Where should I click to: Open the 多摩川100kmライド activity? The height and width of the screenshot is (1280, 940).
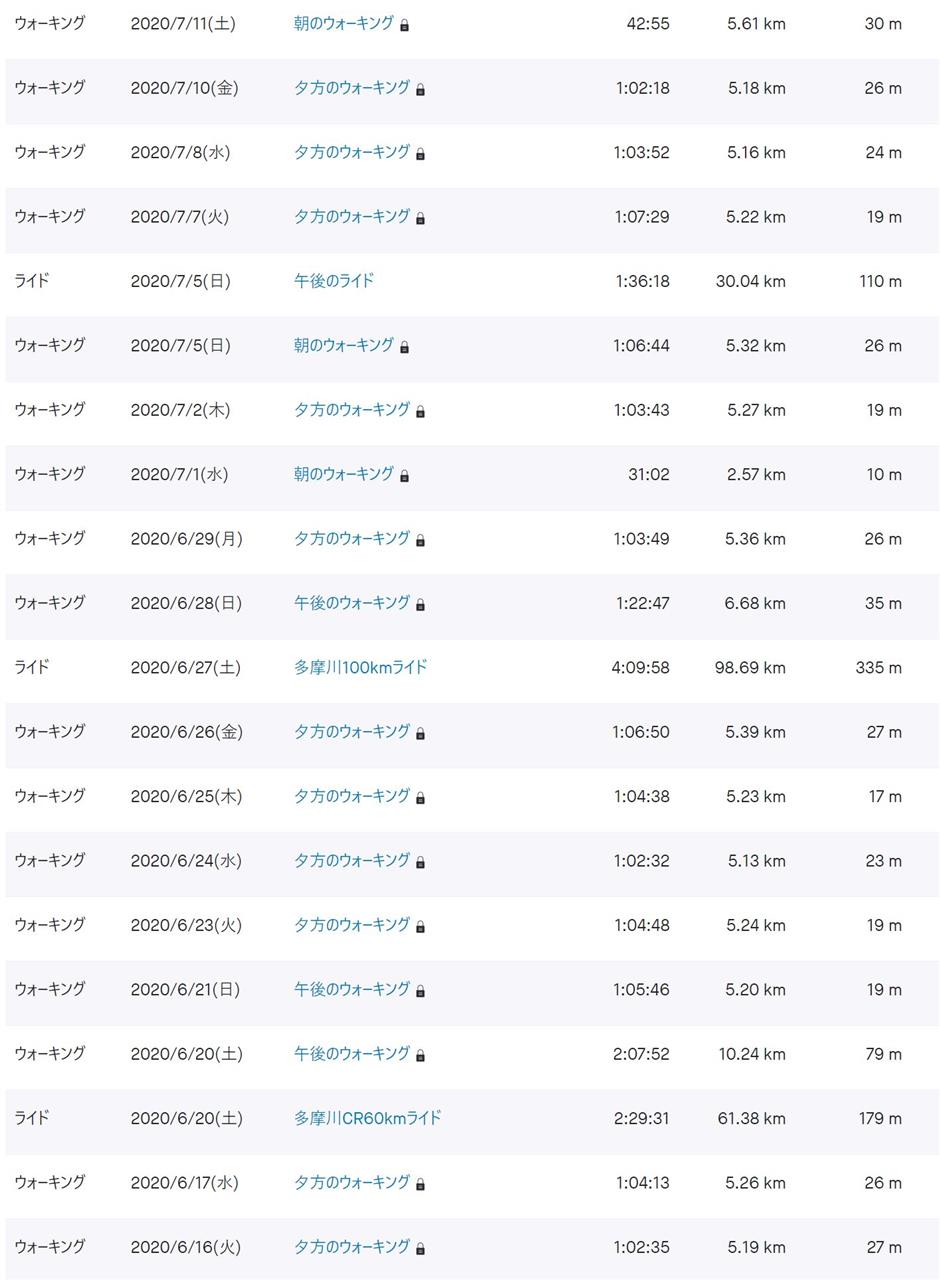(360, 667)
